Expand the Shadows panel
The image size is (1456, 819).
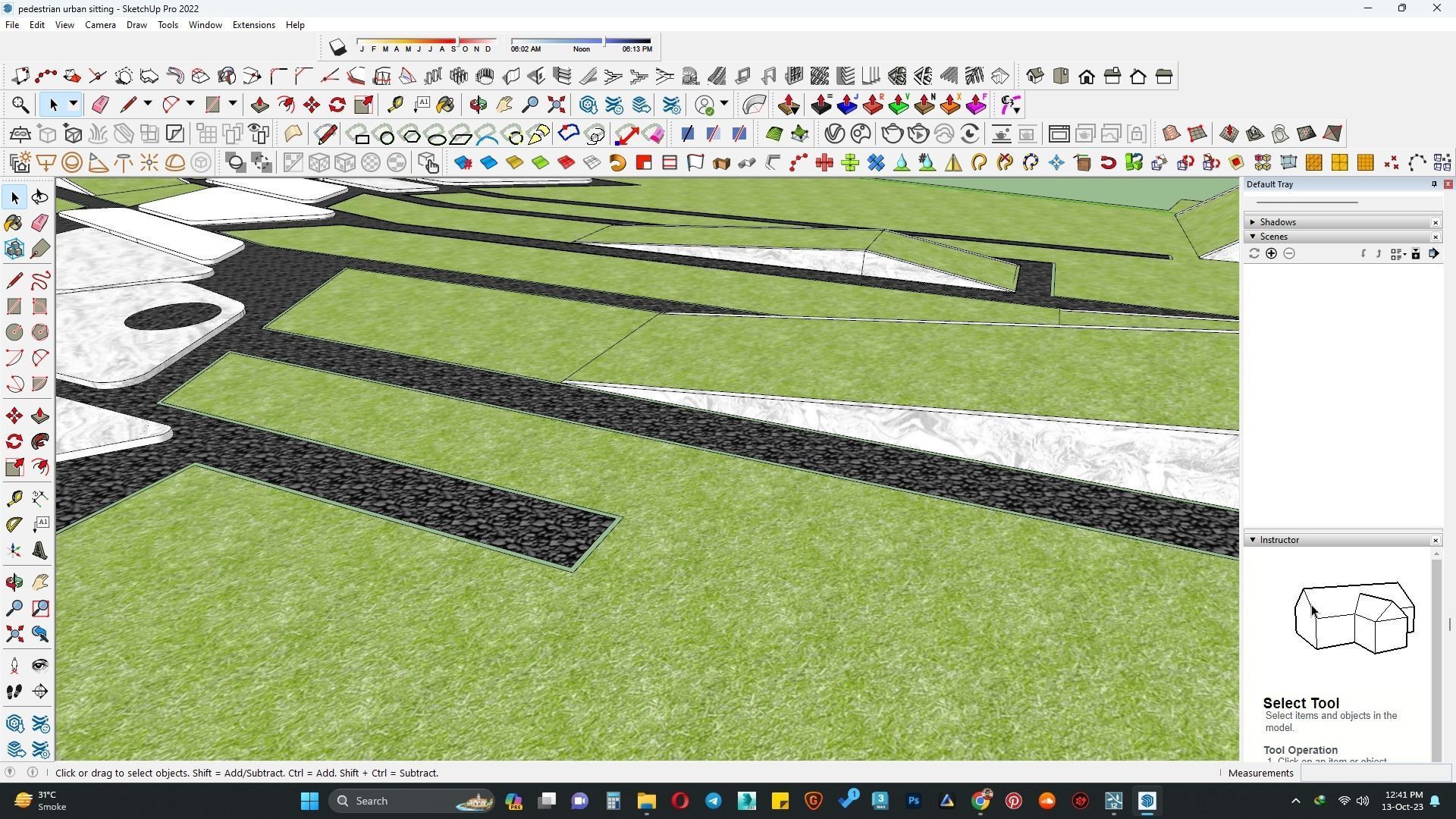(1253, 222)
